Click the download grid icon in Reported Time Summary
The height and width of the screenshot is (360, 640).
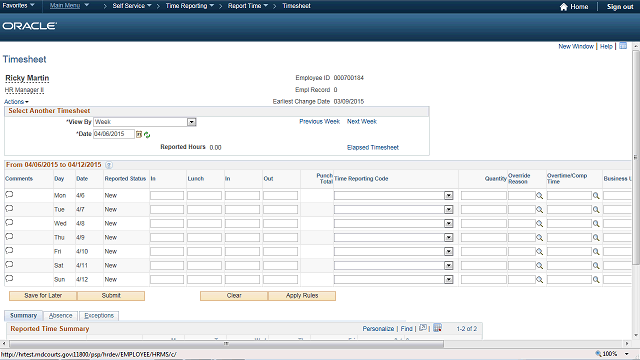437,328
